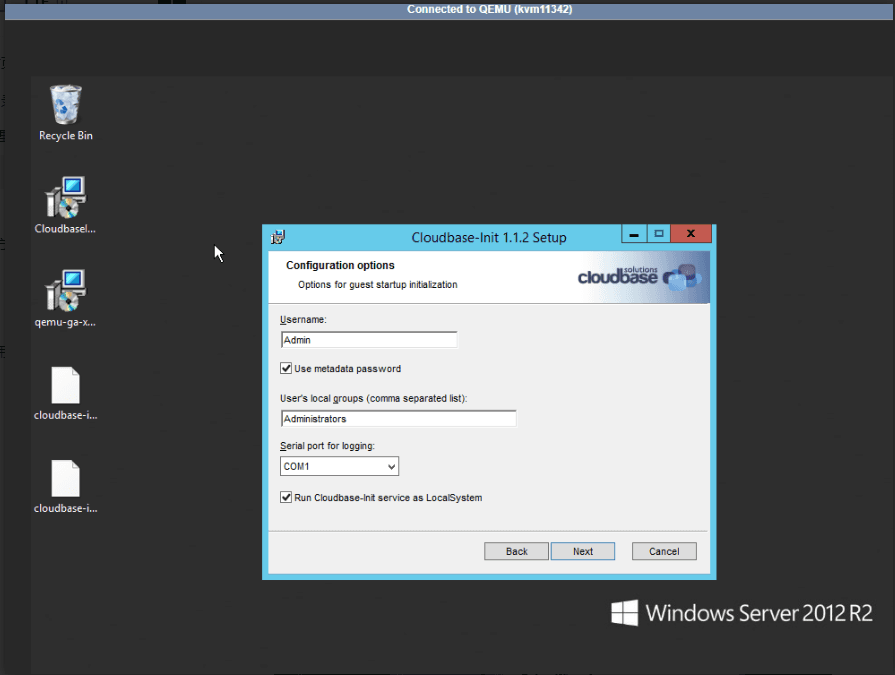The image size is (895, 675).
Task: Click the Back button
Action: tap(516, 551)
